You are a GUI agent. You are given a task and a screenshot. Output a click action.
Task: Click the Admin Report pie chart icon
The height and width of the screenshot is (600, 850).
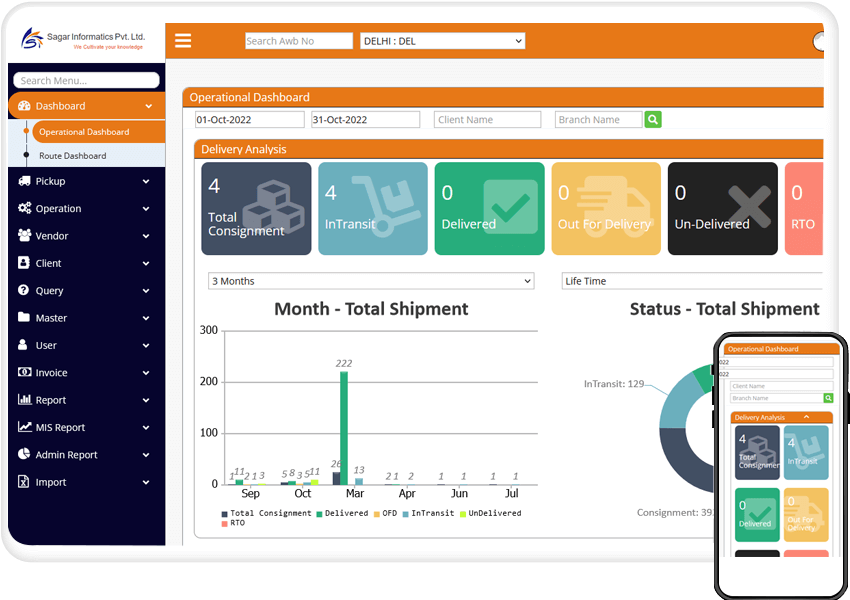click(x=23, y=454)
